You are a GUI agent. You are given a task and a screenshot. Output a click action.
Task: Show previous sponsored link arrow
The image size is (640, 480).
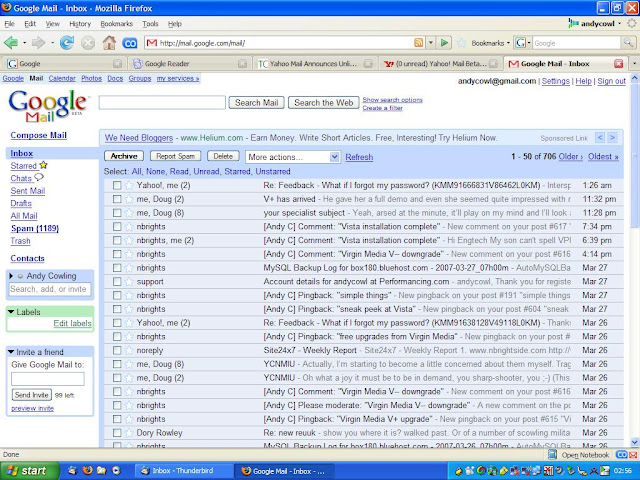(x=600, y=138)
